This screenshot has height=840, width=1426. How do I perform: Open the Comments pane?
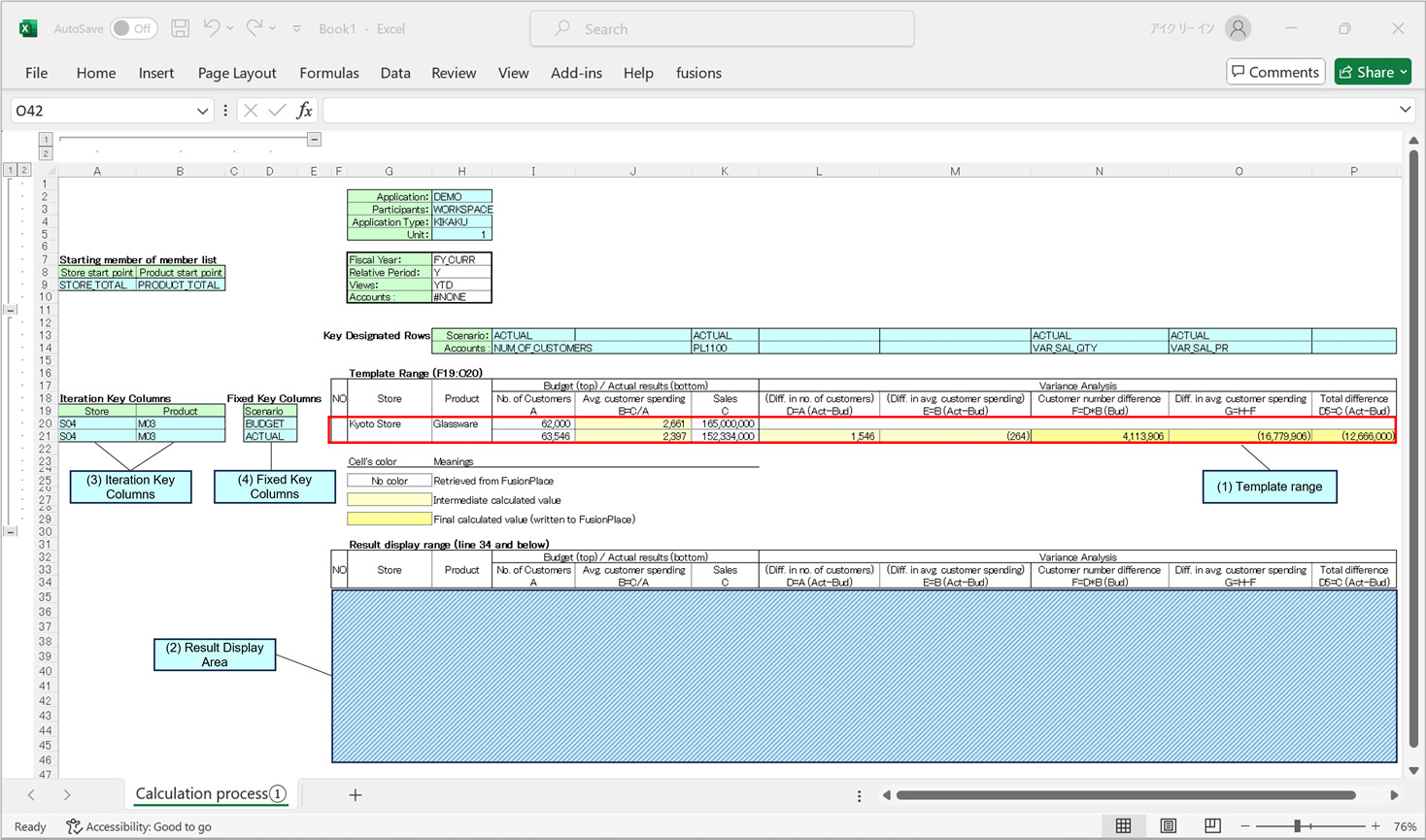(x=1275, y=71)
